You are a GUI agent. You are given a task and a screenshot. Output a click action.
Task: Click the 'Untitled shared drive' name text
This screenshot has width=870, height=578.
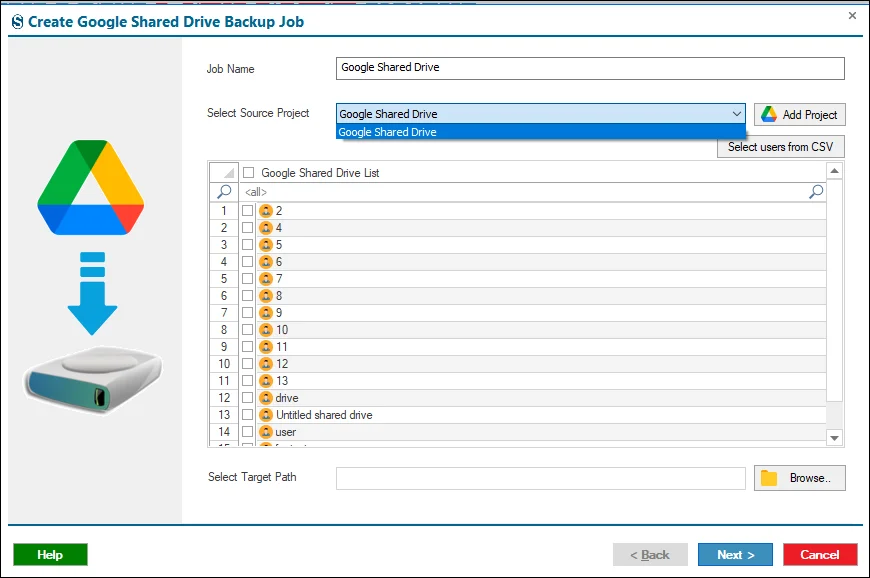[x=324, y=415]
